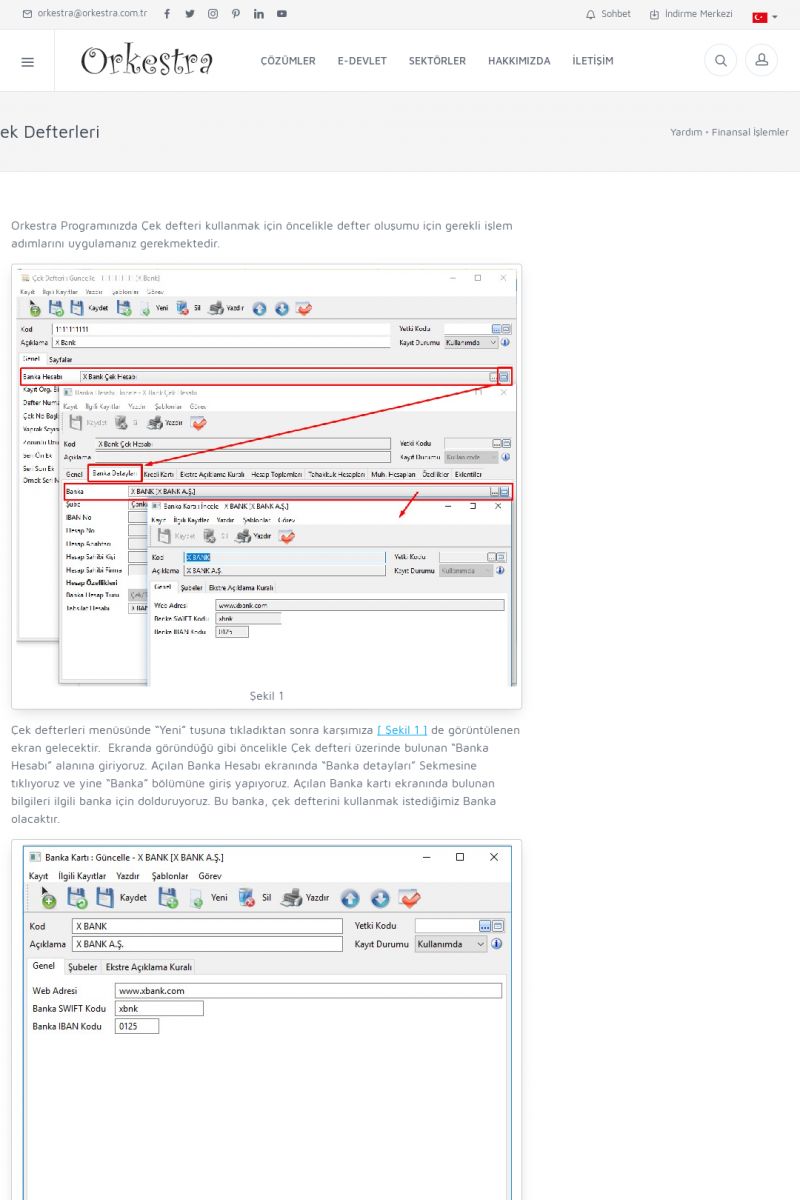Follow the Yardım breadcrumb link
Viewport: 800px width, 1200px height.
pos(686,132)
